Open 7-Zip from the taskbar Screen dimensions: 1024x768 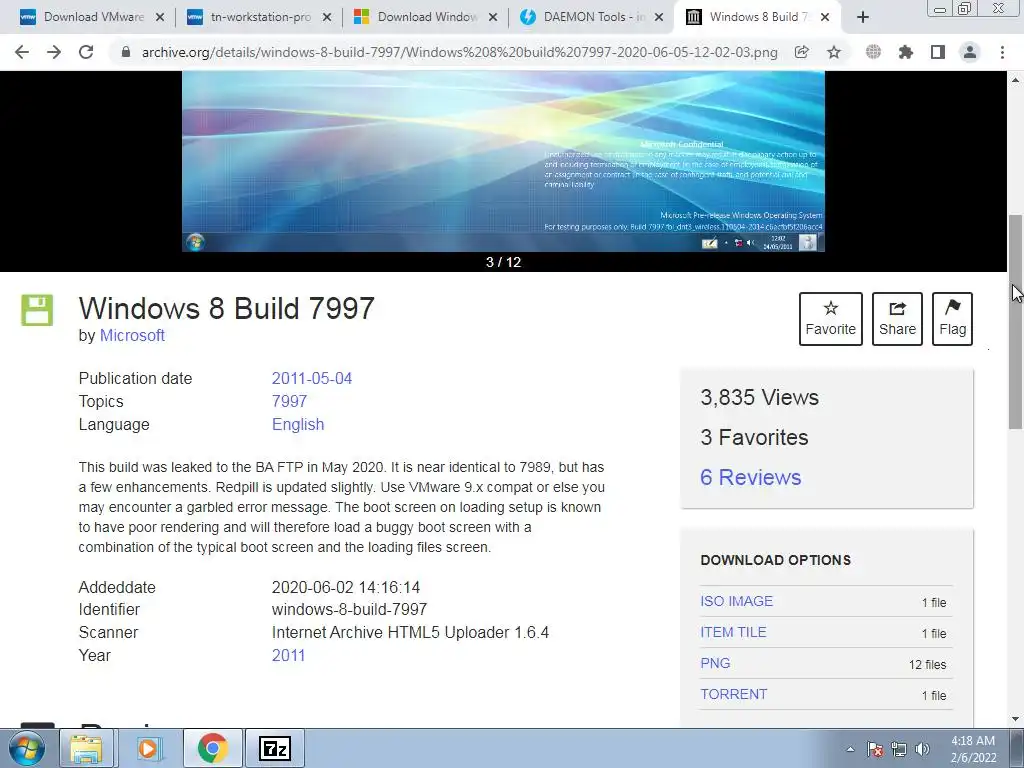click(274, 748)
